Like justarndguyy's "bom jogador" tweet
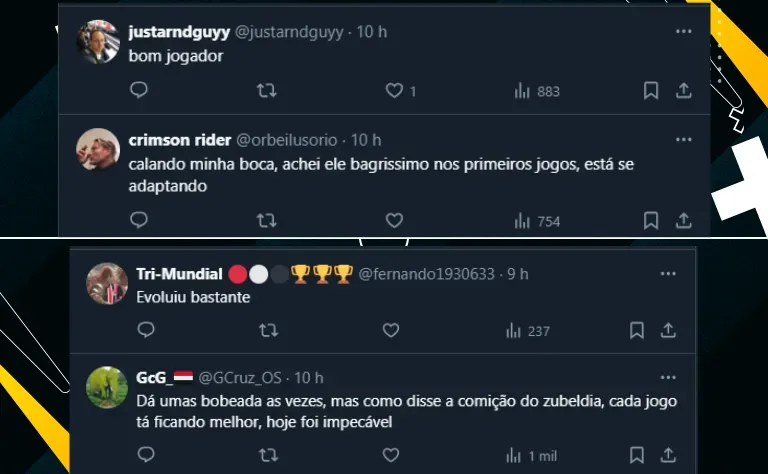The width and height of the screenshot is (768, 474). point(394,91)
